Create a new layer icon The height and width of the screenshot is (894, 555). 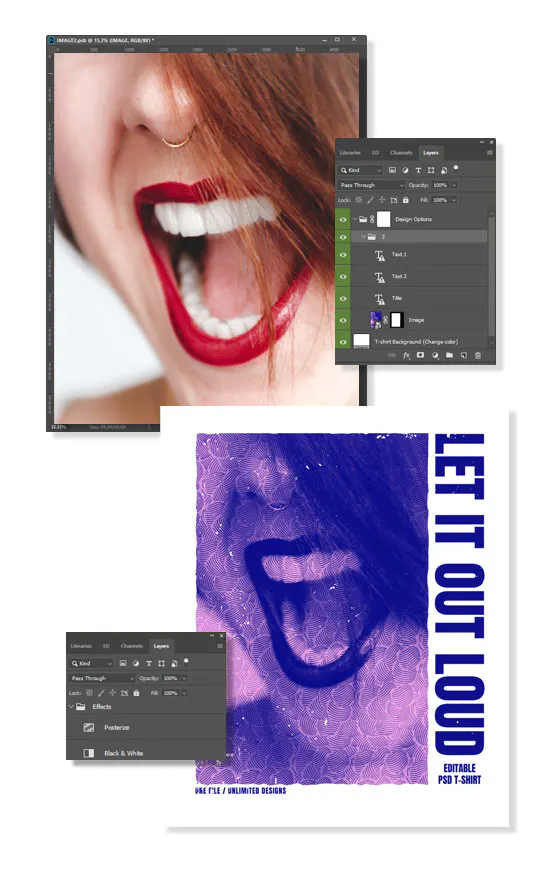(464, 355)
